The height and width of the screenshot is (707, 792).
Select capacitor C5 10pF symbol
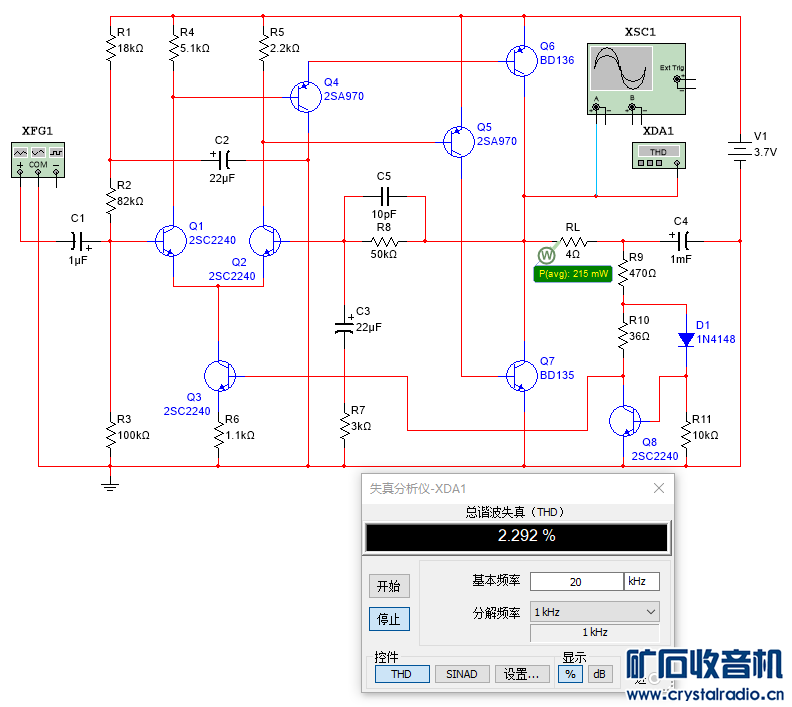[384, 196]
